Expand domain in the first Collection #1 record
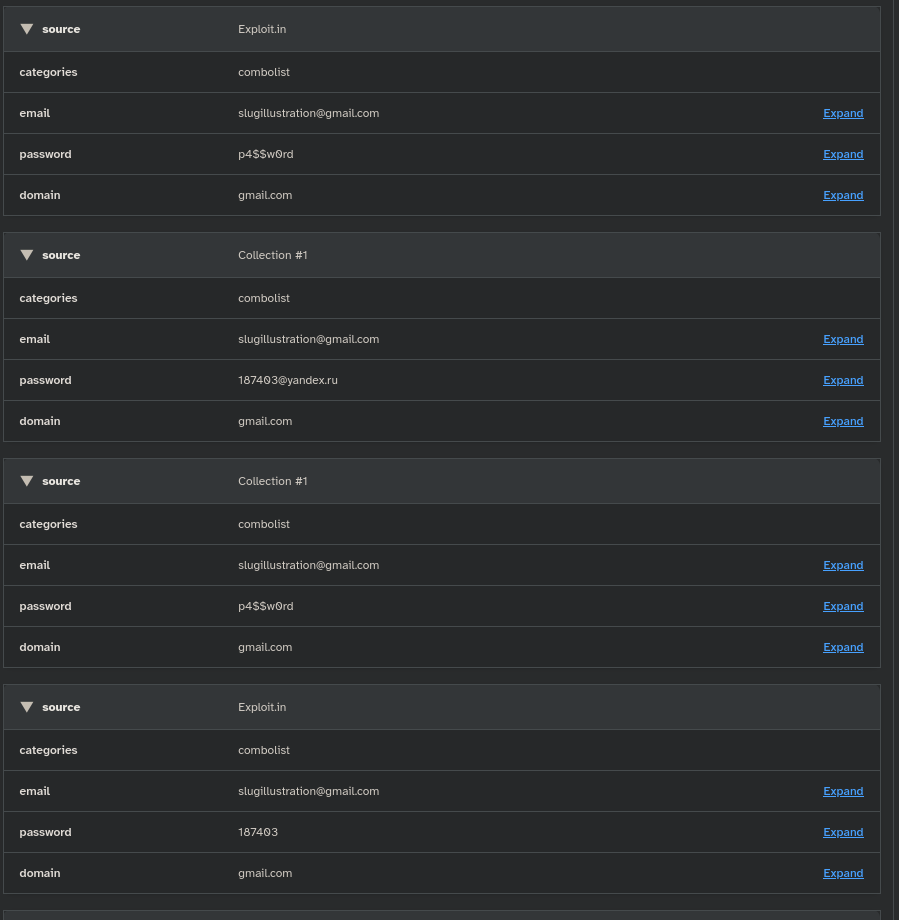899x920 pixels. 842,421
